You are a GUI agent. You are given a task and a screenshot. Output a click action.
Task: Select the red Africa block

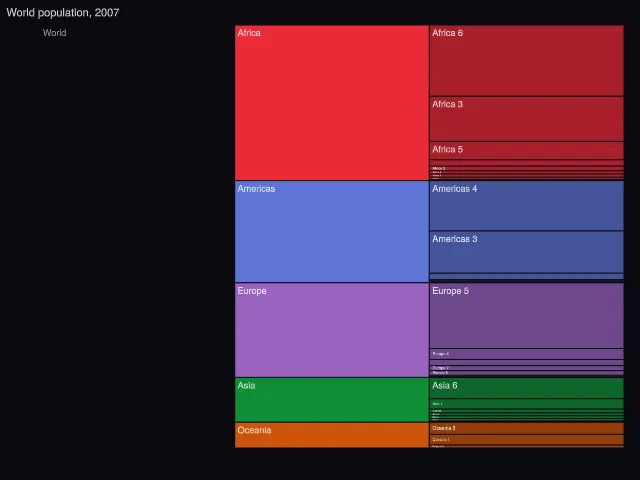click(332, 102)
